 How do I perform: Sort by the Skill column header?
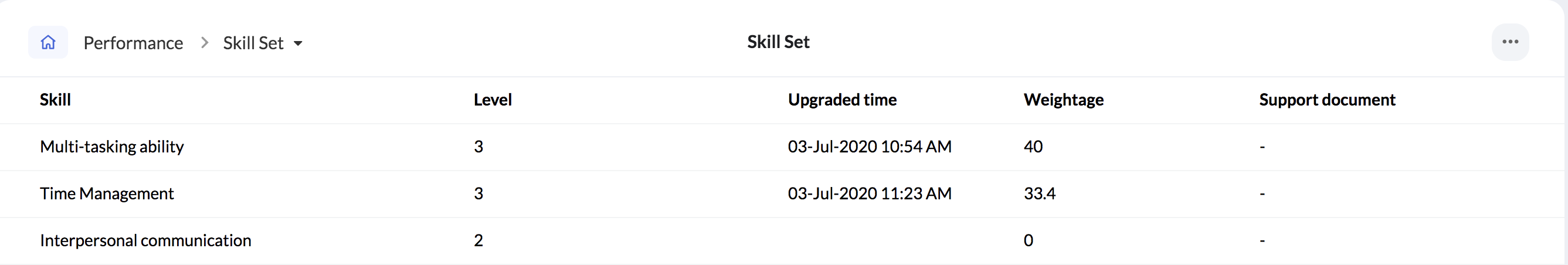point(55,100)
